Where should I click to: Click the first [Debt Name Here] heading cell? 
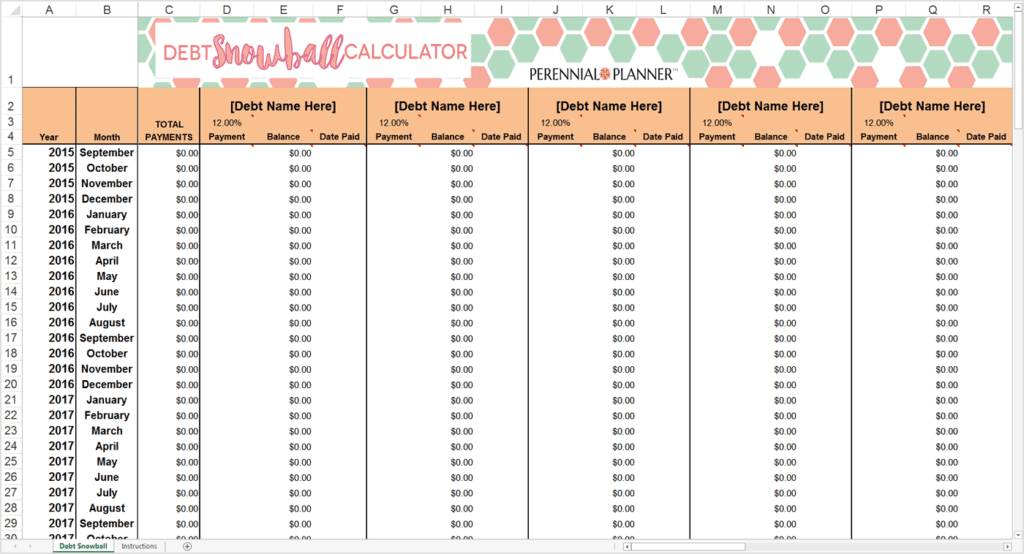coord(283,106)
